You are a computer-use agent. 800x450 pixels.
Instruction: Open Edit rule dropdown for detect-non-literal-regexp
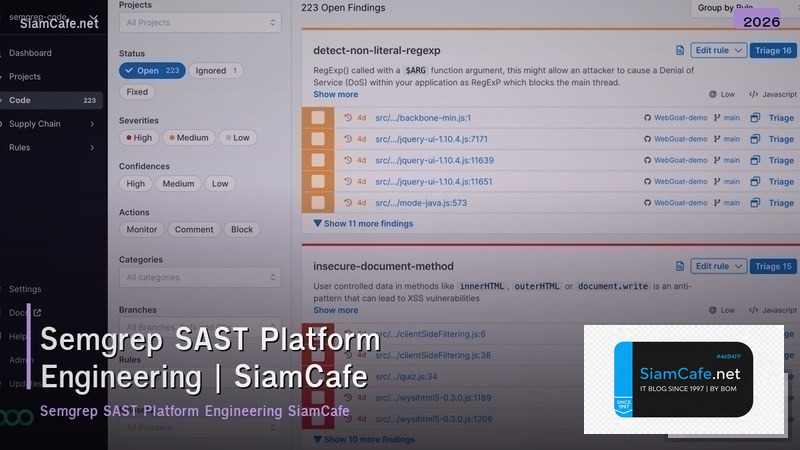click(718, 51)
